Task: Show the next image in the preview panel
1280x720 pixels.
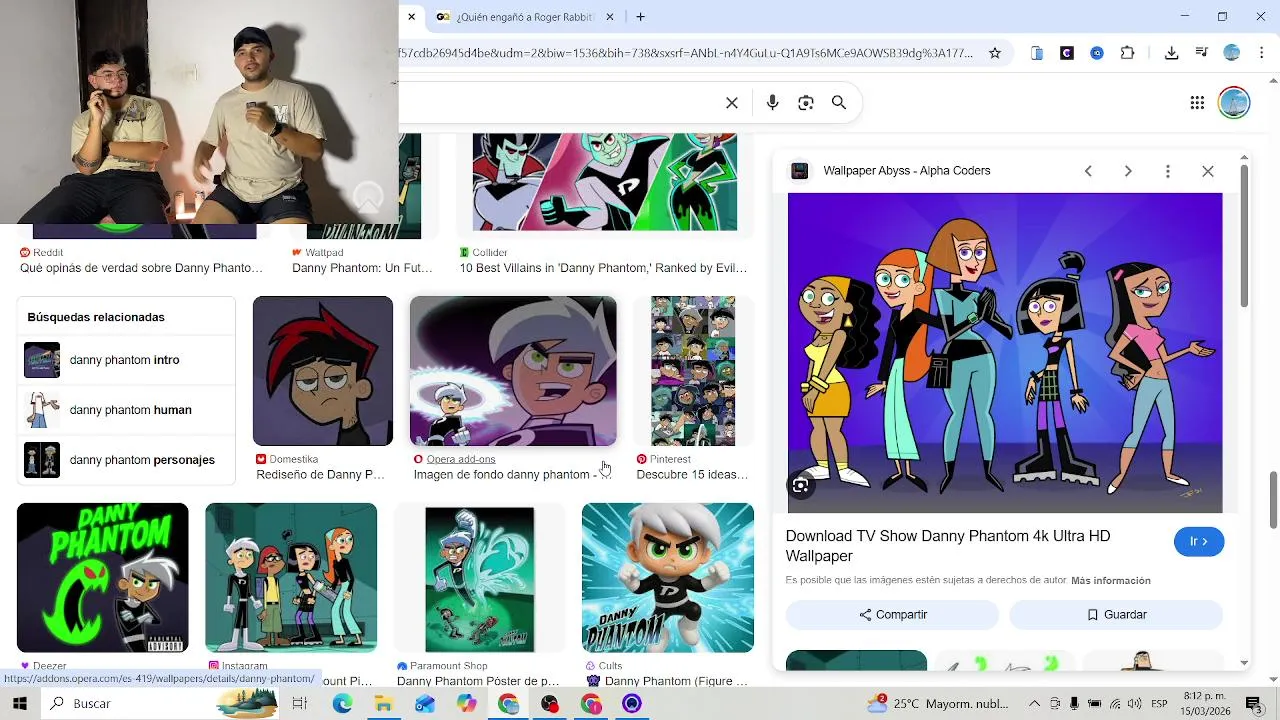Action: (1128, 171)
